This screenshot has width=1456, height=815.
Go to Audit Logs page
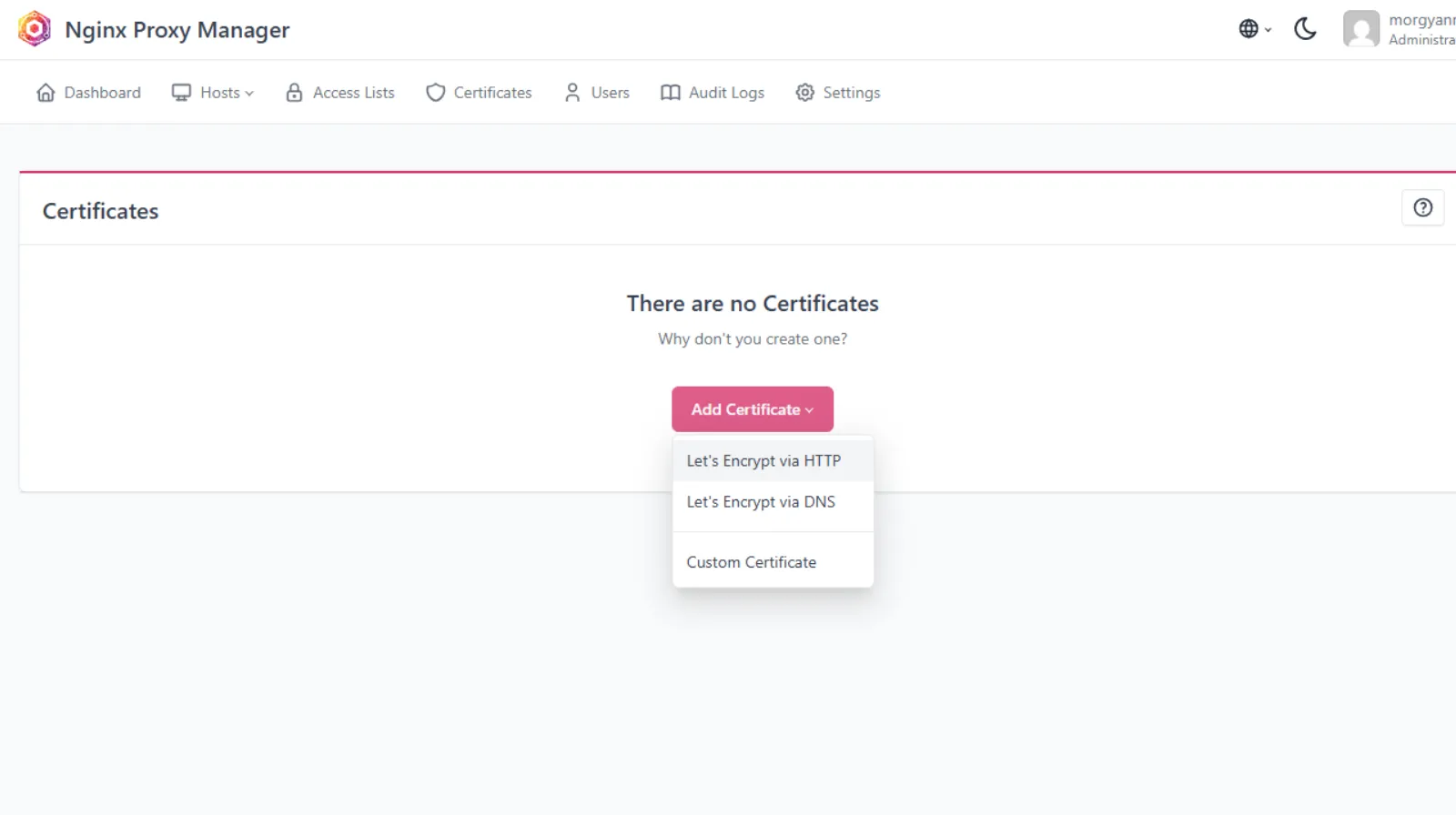point(726,93)
